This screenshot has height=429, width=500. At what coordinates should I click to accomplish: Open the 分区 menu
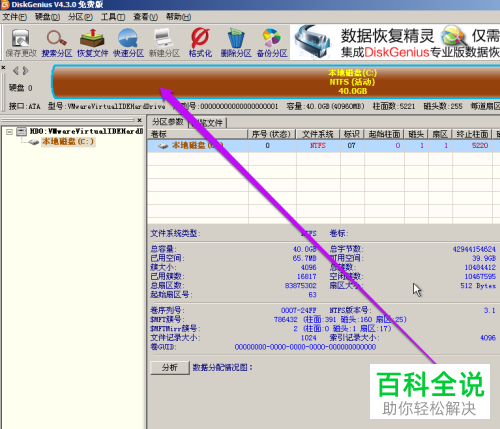coord(80,17)
